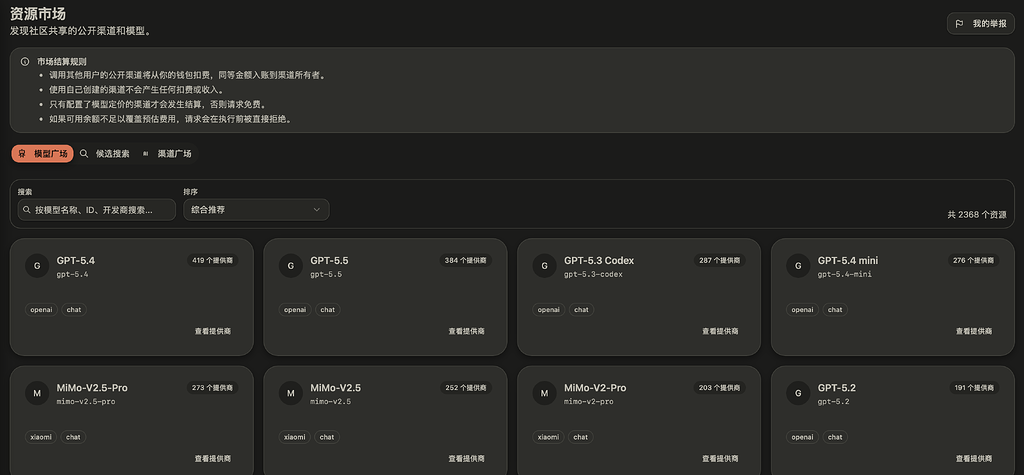The height and width of the screenshot is (475, 1024).
Task: Click the 模型广场 tab icon
Action: pos(22,154)
